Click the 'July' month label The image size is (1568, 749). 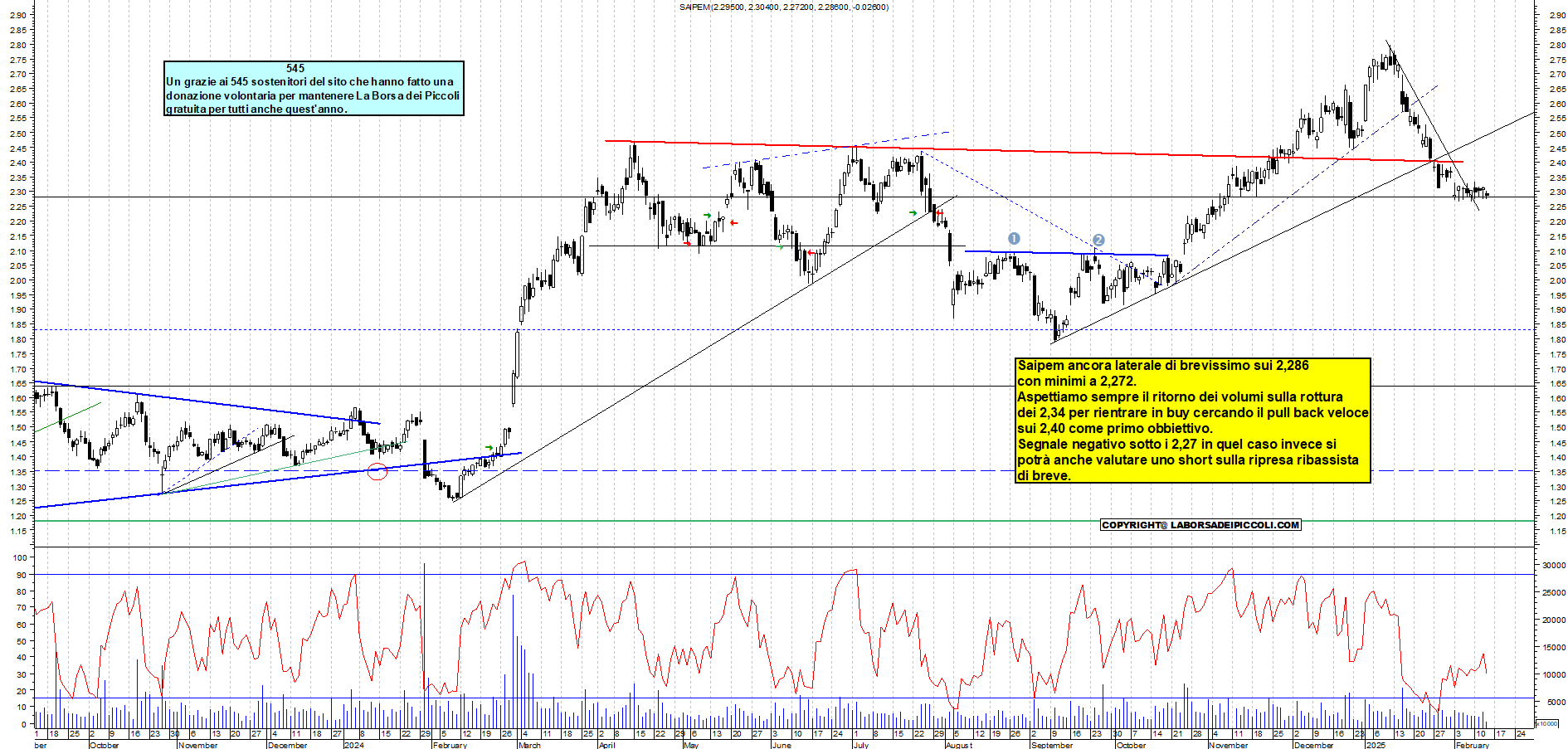(860, 745)
